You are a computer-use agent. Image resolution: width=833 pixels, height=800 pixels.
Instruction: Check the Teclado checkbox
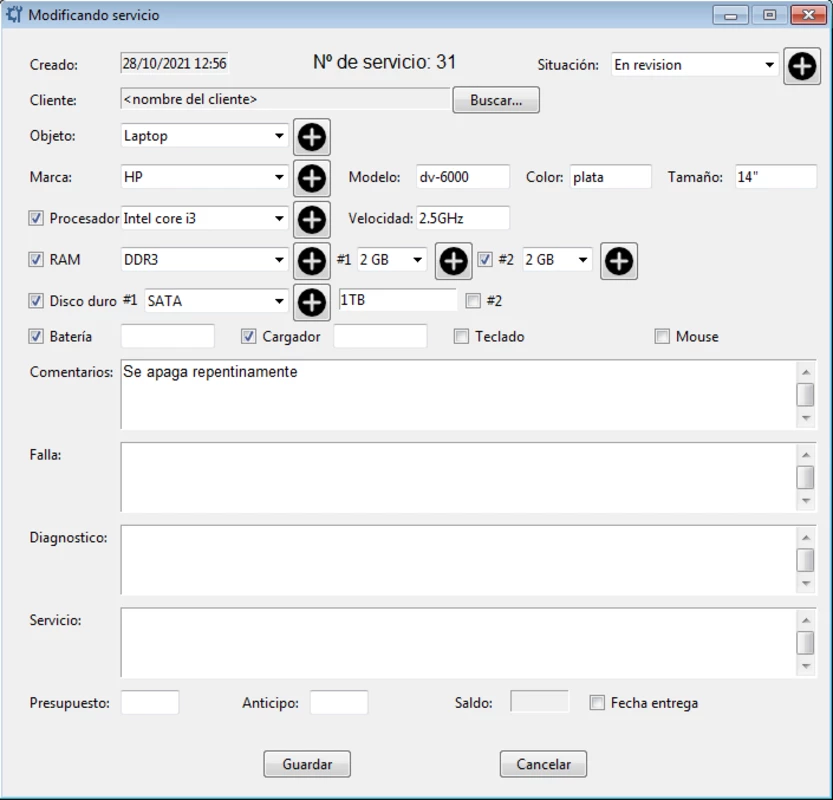pyautogui.click(x=461, y=337)
